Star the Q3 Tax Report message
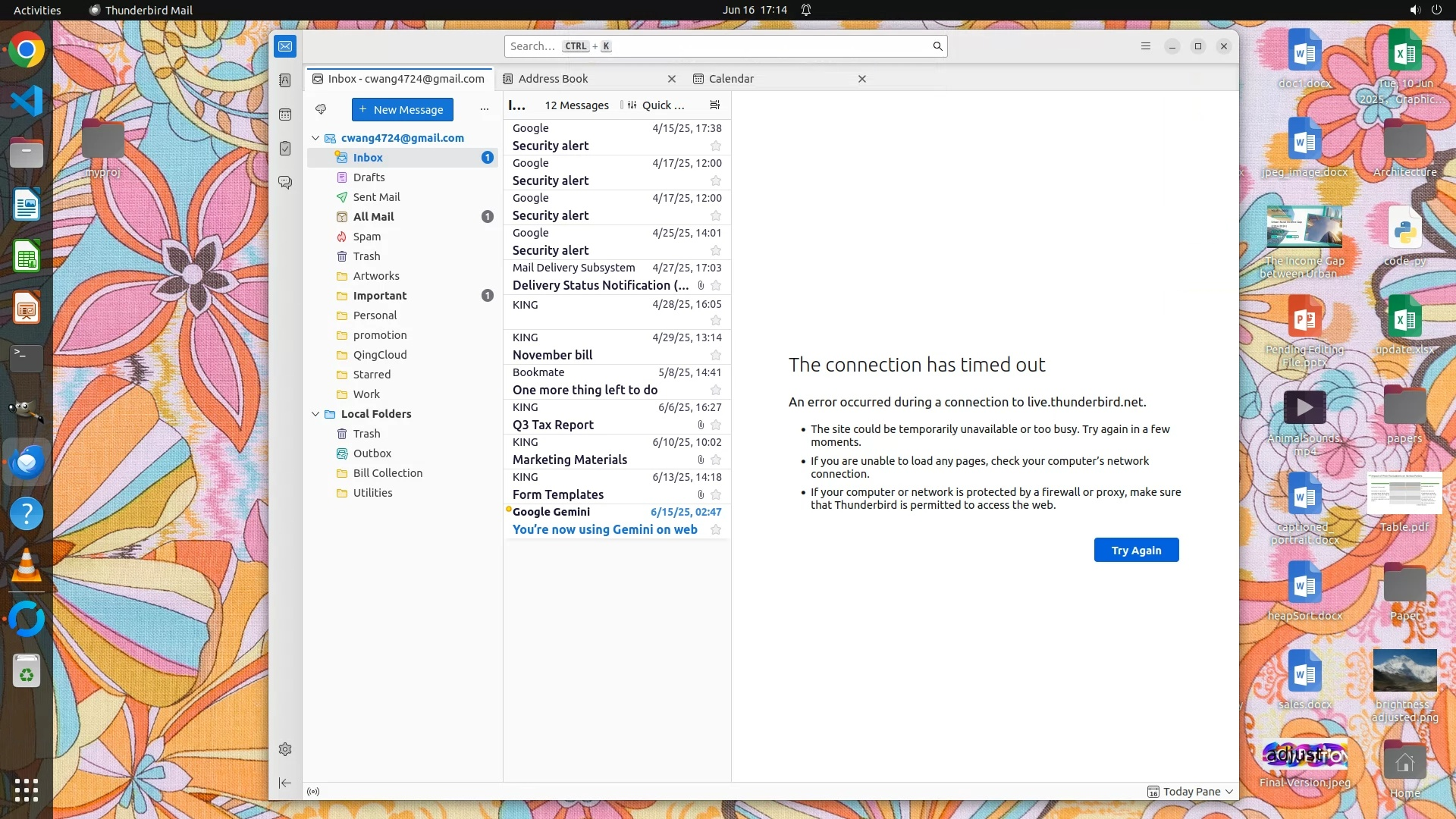The image size is (1456, 819). coord(715,425)
